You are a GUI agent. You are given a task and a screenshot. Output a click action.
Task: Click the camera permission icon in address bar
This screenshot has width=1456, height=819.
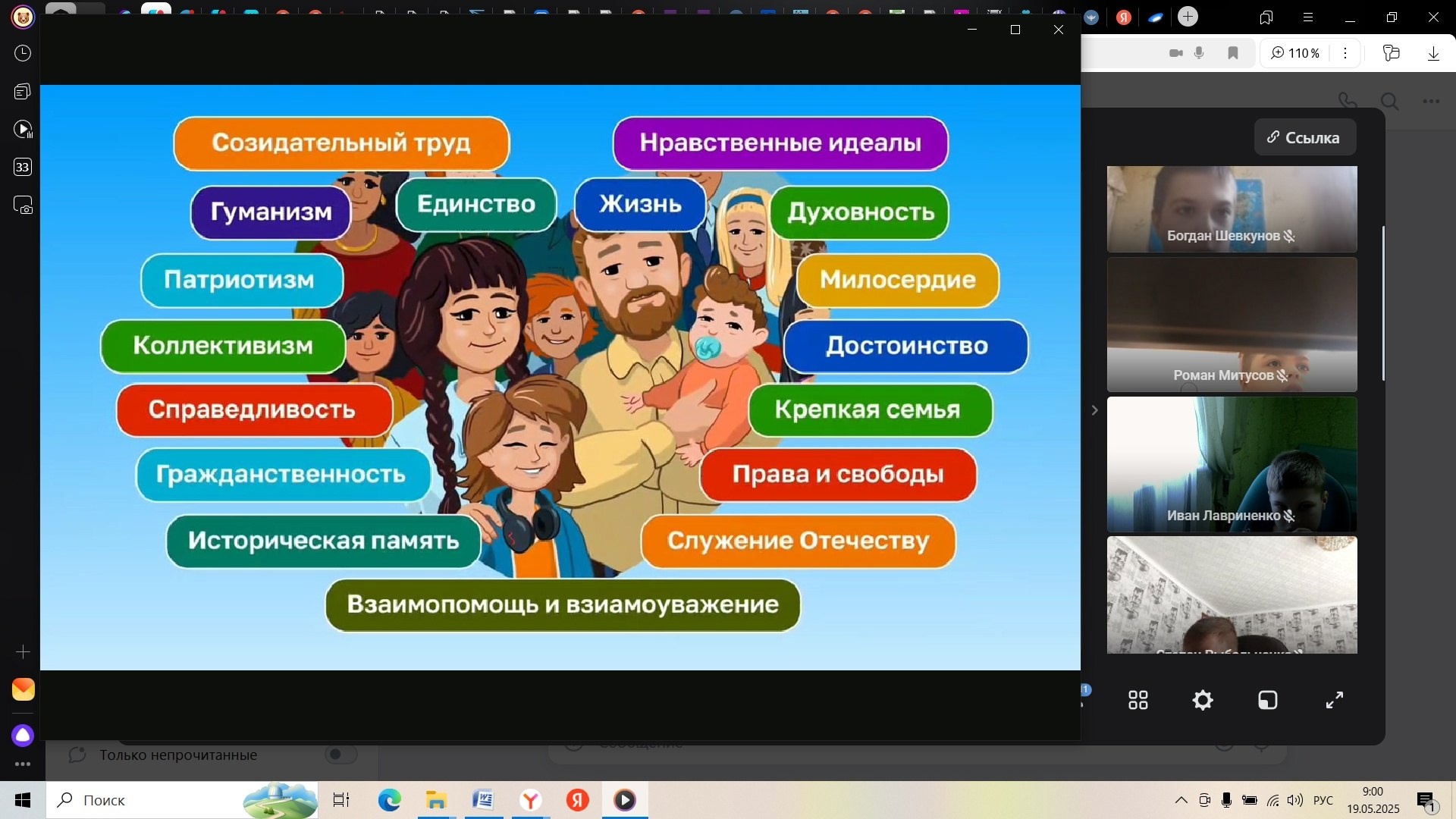pyautogui.click(x=1176, y=53)
